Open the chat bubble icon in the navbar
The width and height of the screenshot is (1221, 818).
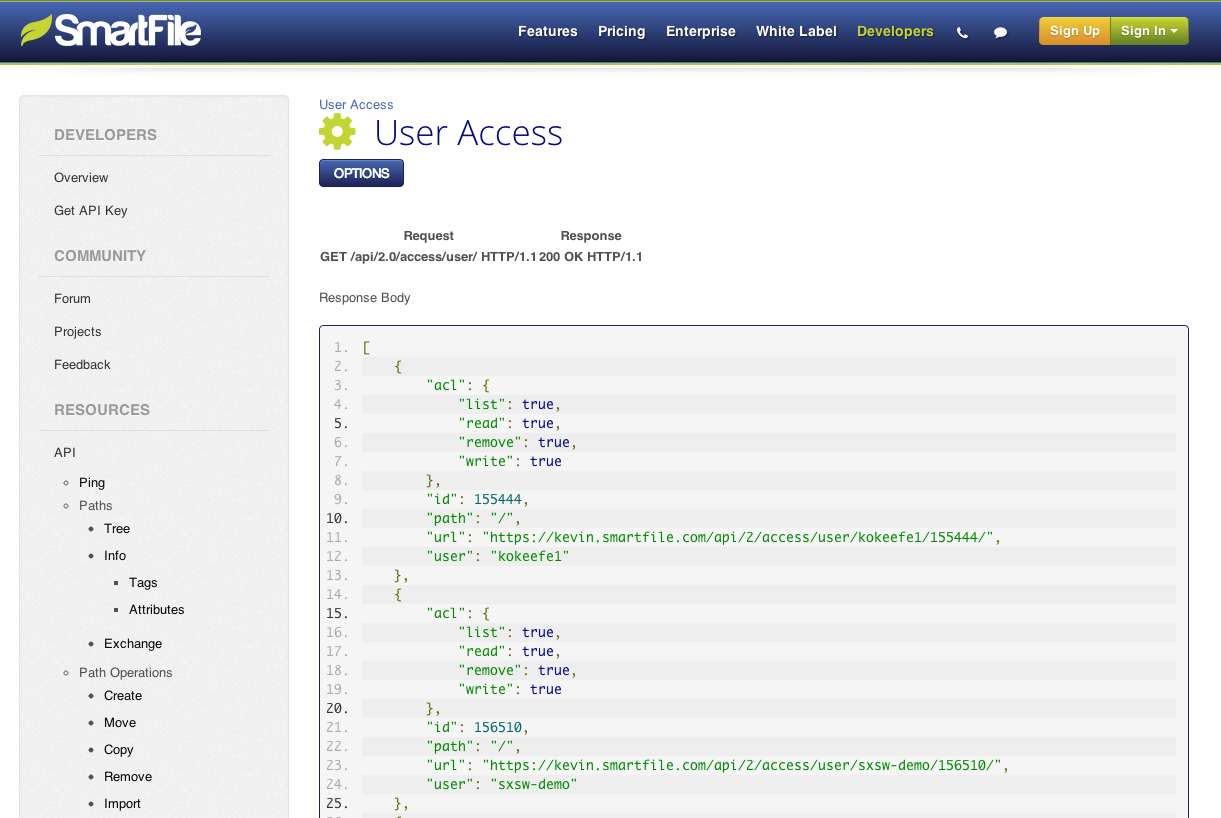1000,32
